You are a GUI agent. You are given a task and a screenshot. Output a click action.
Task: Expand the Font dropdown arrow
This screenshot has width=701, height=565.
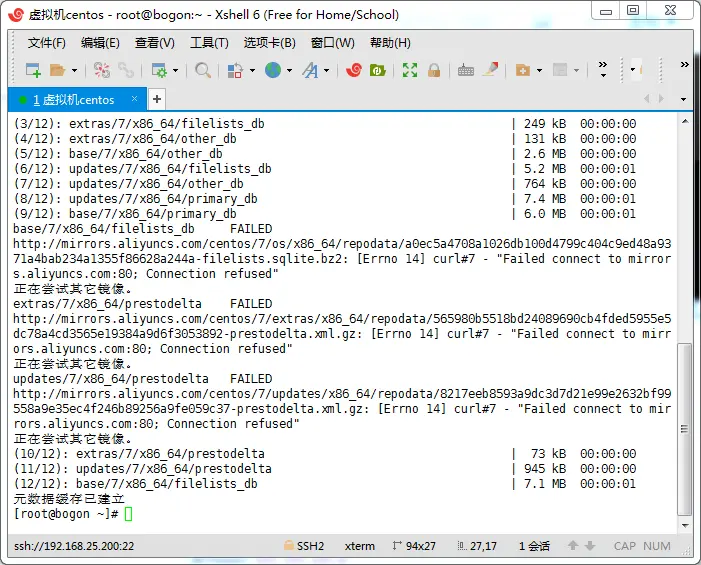click(x=326, y=70)
